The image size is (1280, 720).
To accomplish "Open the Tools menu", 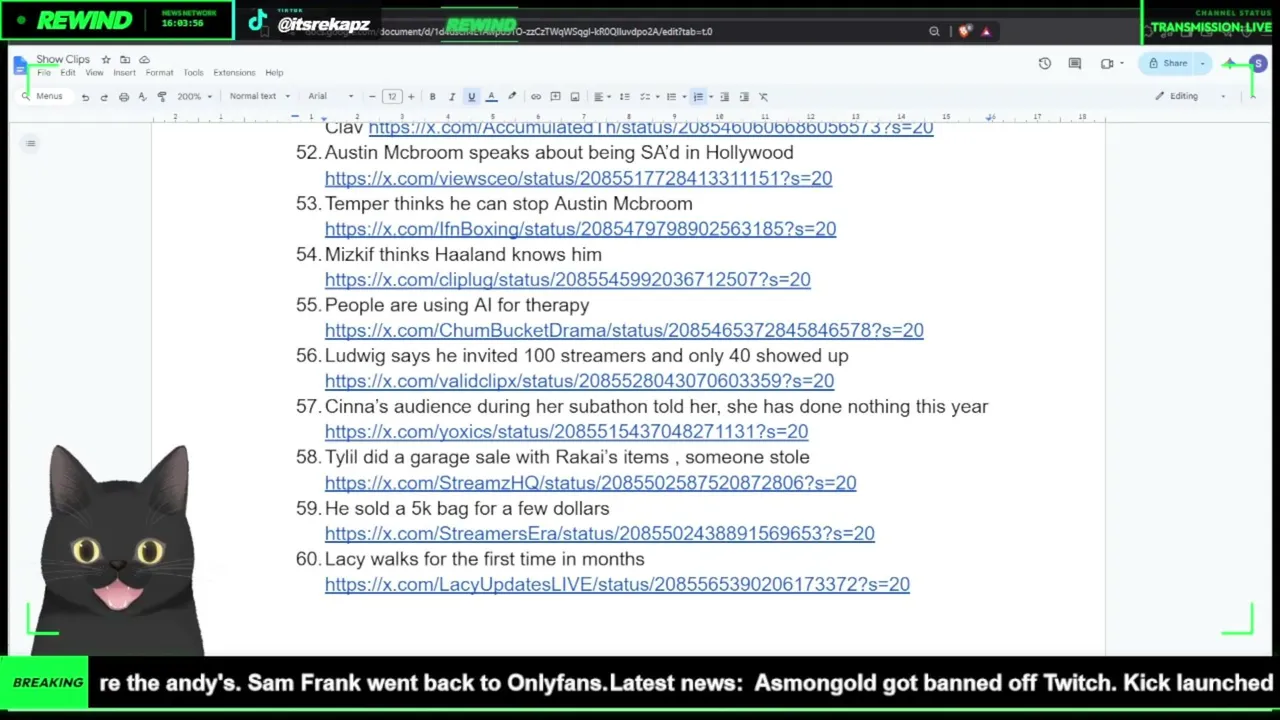I will (x=193, y=73).
